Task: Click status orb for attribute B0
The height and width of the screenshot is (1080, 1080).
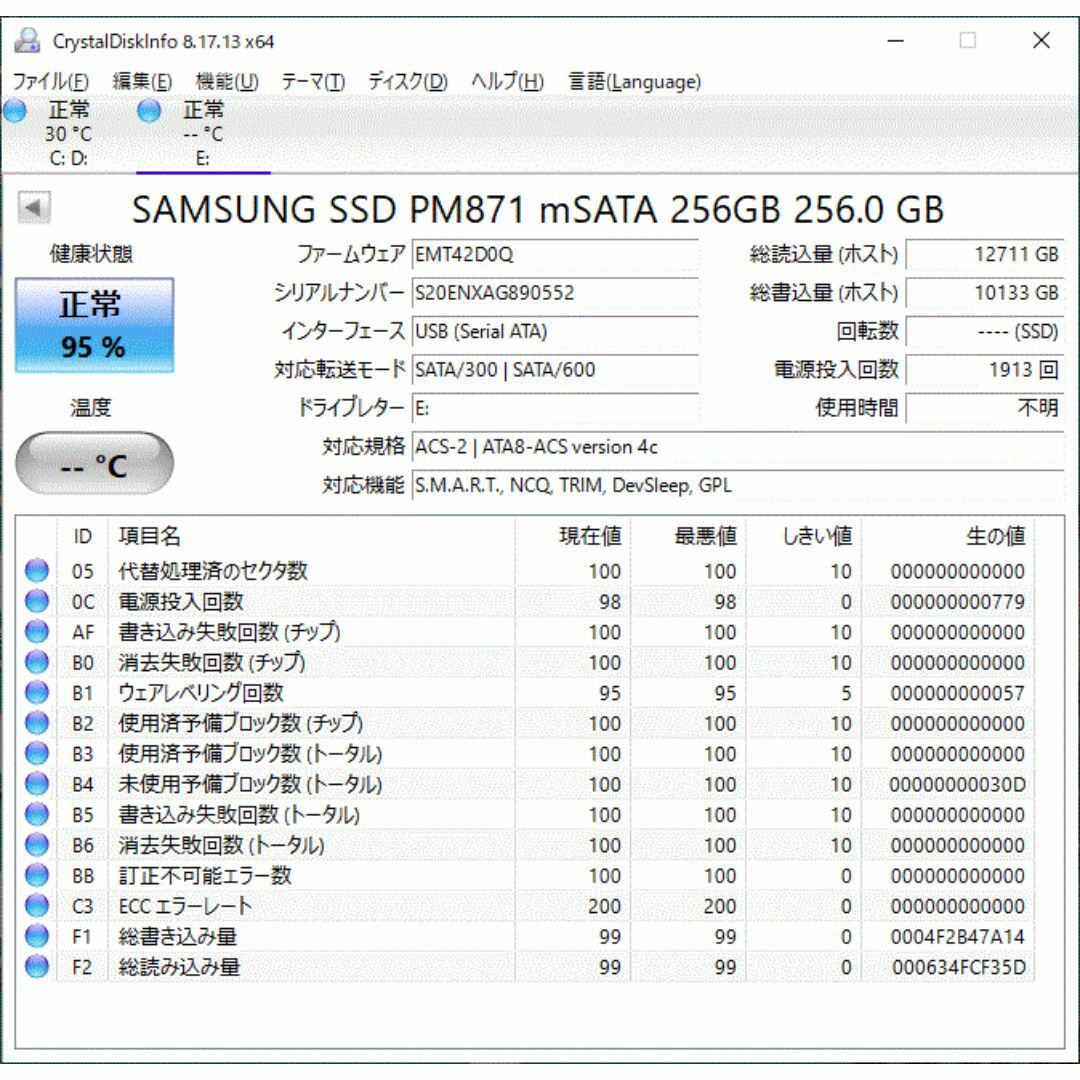Action: click(37, 662)
